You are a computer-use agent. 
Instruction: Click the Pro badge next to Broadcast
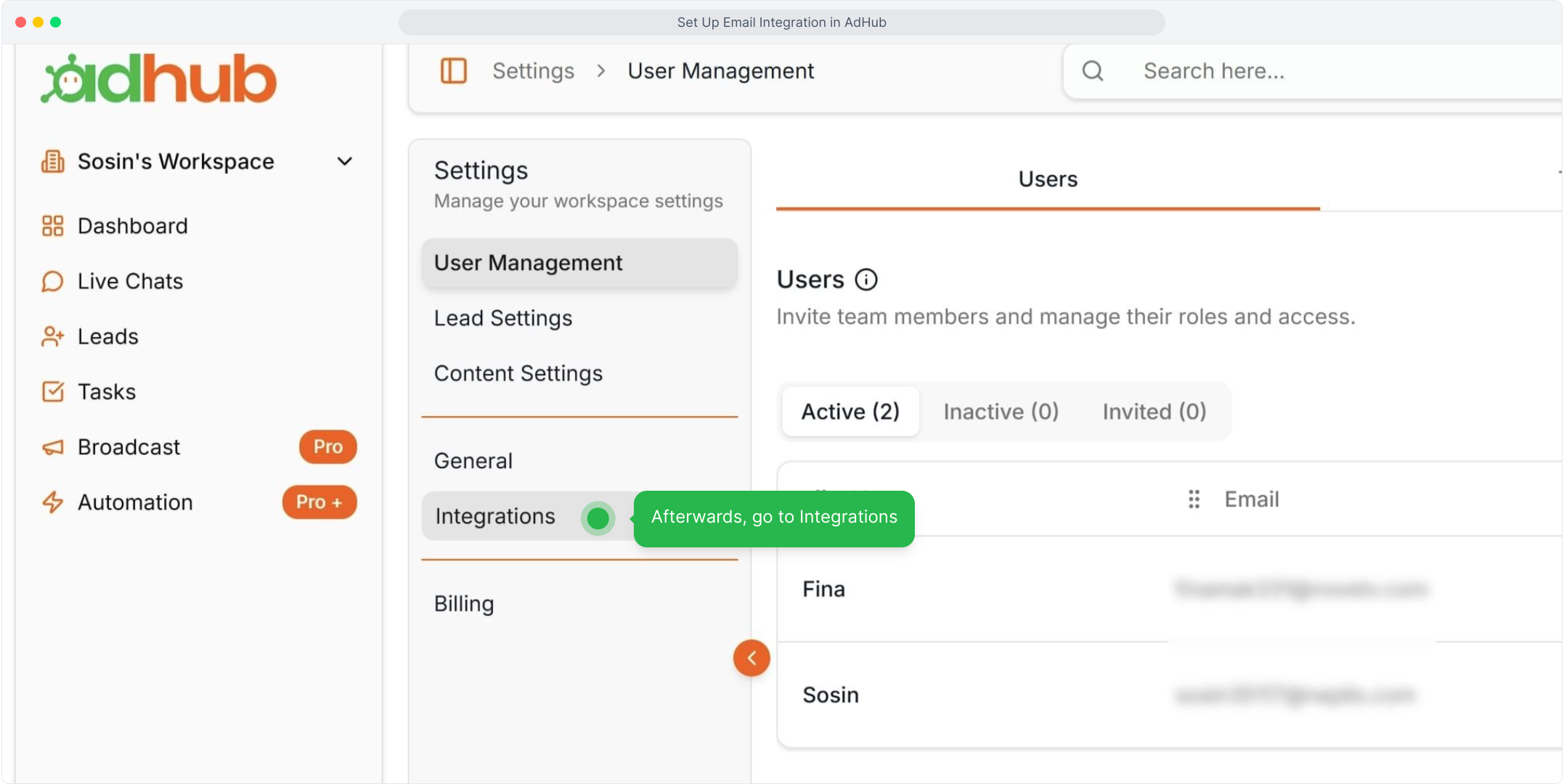tap(328, 446)
